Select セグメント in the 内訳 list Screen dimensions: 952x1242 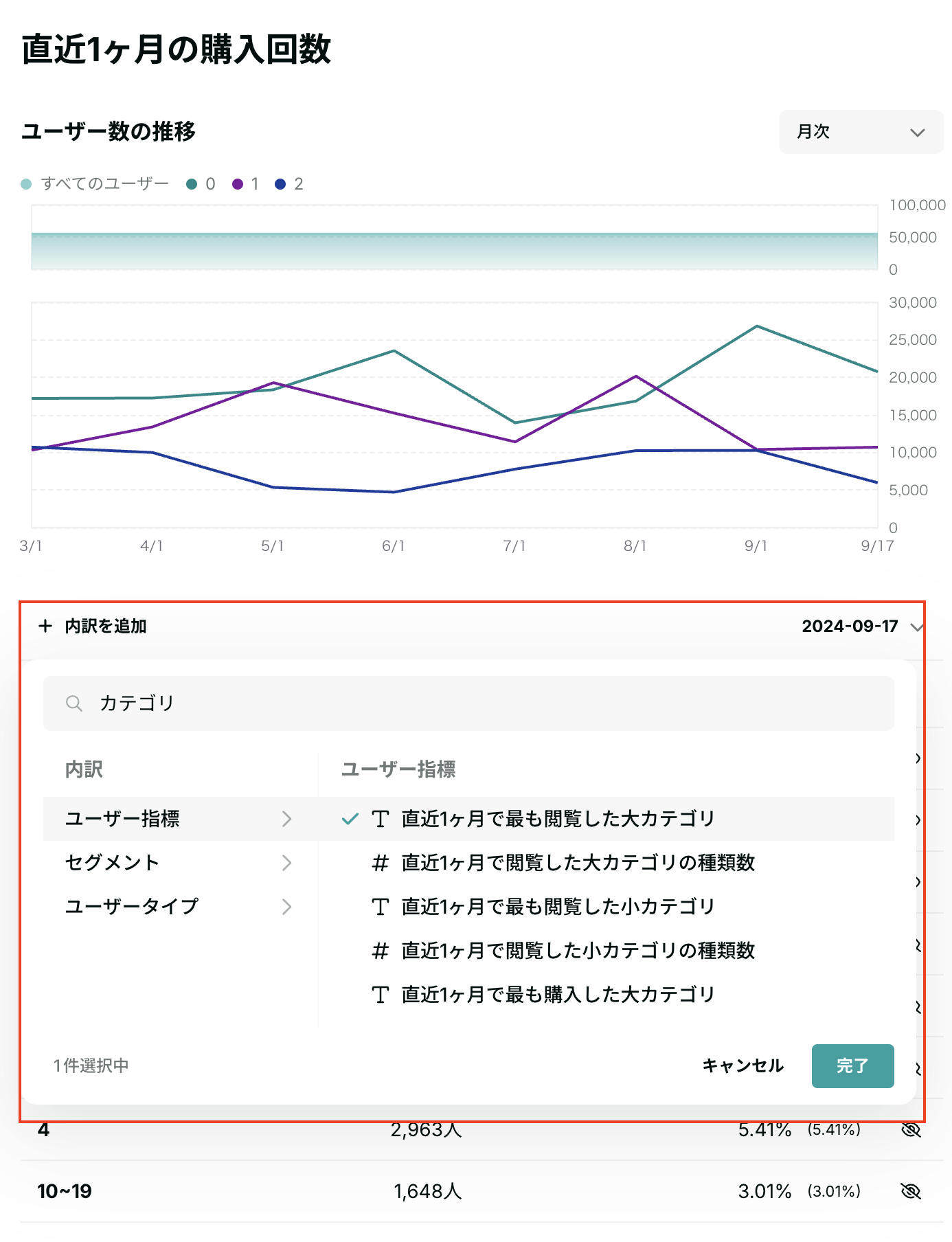180,863
